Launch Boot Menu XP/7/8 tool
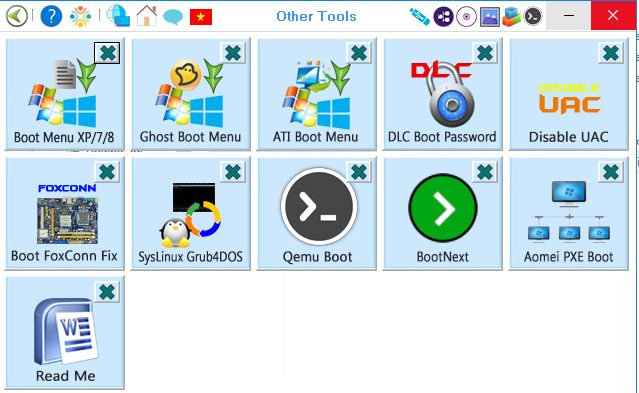 (64, 94)
